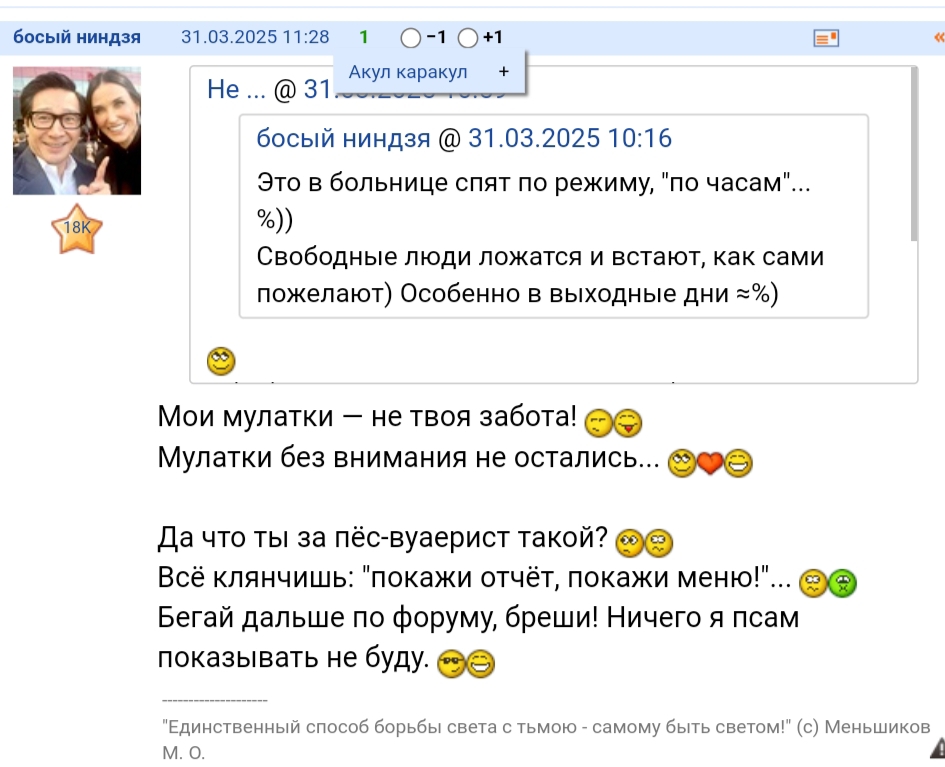Select the +1 rating radio button
945x767 pixels.
tap(468, 38)
